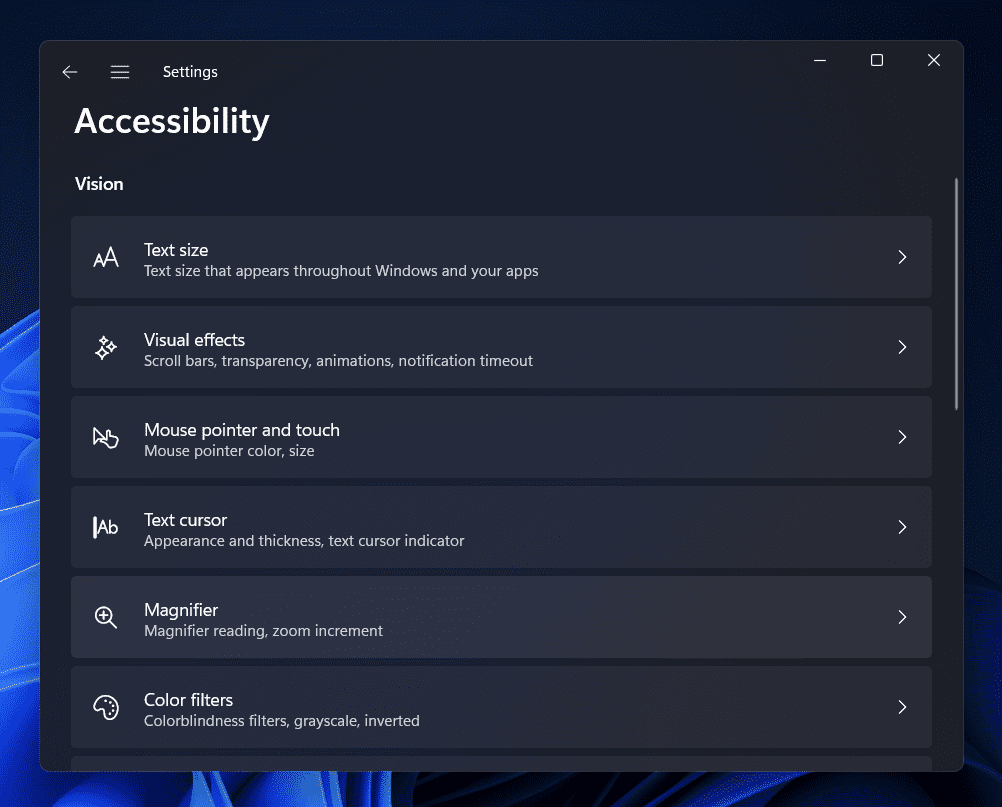Click the Text cursor Ab icon

coord(106,528)
